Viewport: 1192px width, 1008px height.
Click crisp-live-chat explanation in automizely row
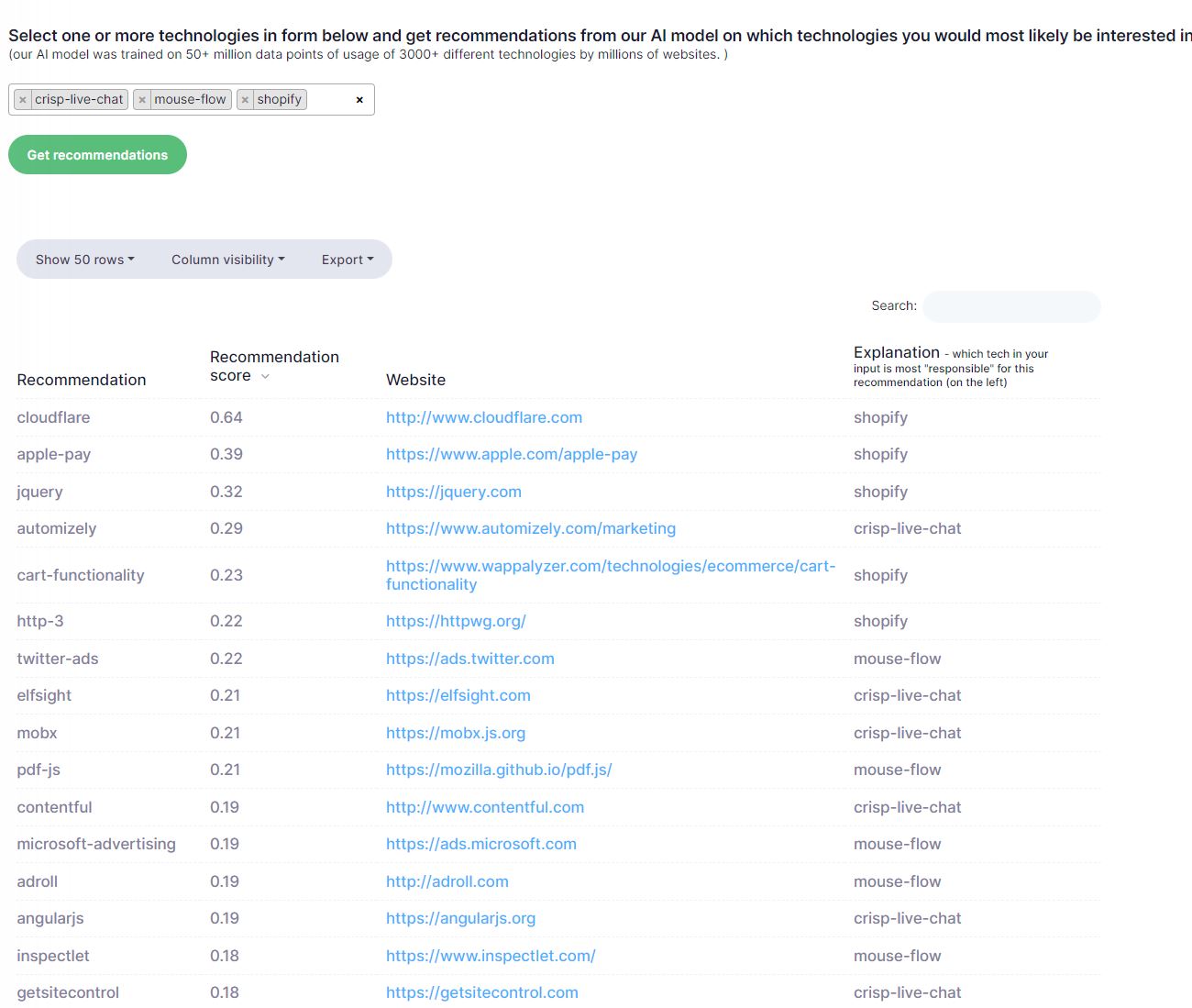click(x=908, y=528)
